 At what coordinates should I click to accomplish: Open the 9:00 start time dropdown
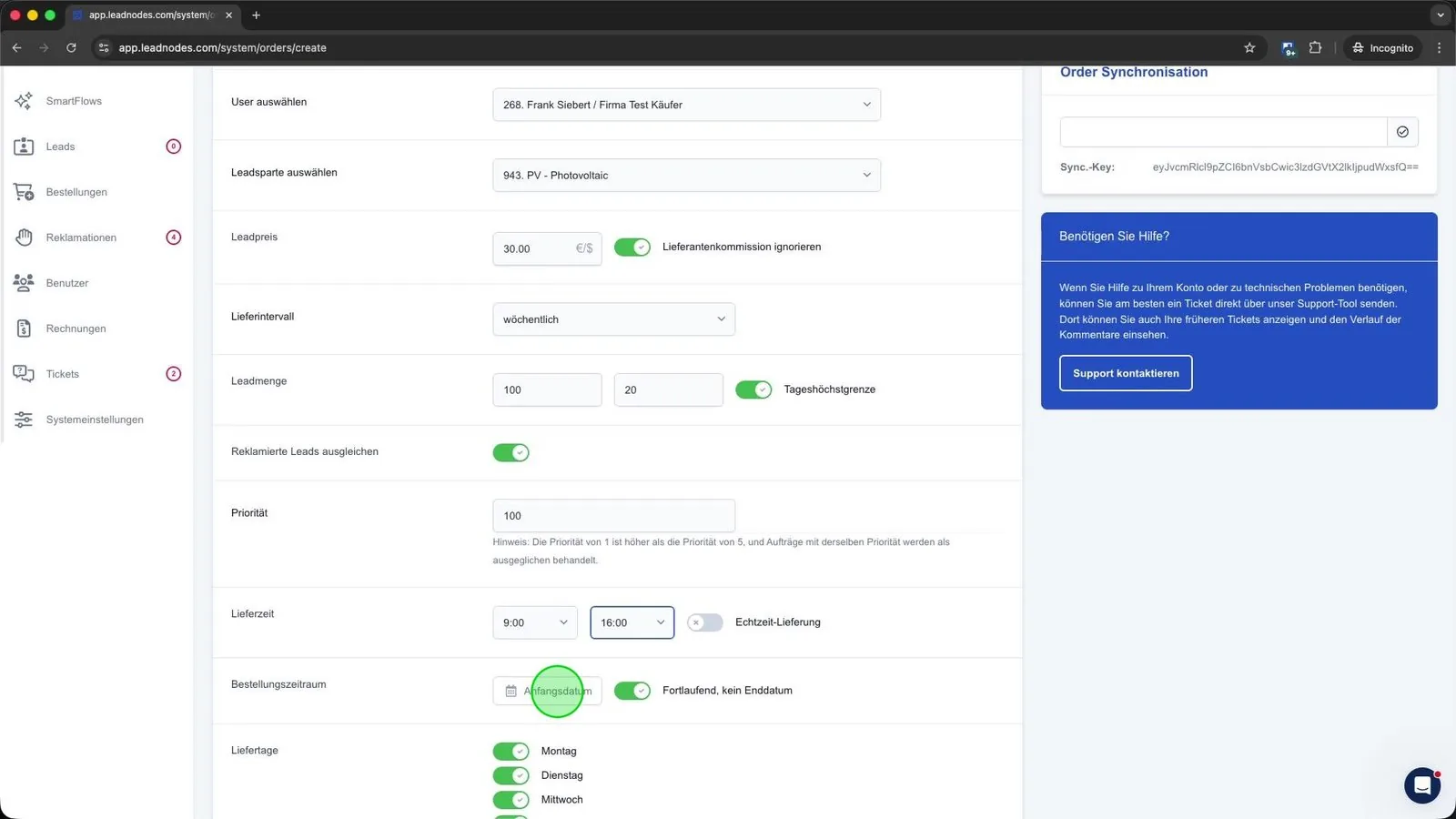point(534,622)
